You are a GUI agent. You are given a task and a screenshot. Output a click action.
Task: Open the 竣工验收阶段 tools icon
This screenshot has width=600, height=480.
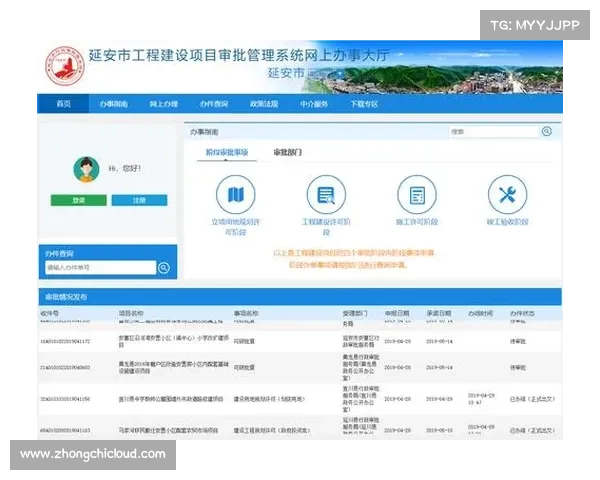(507, 194)
